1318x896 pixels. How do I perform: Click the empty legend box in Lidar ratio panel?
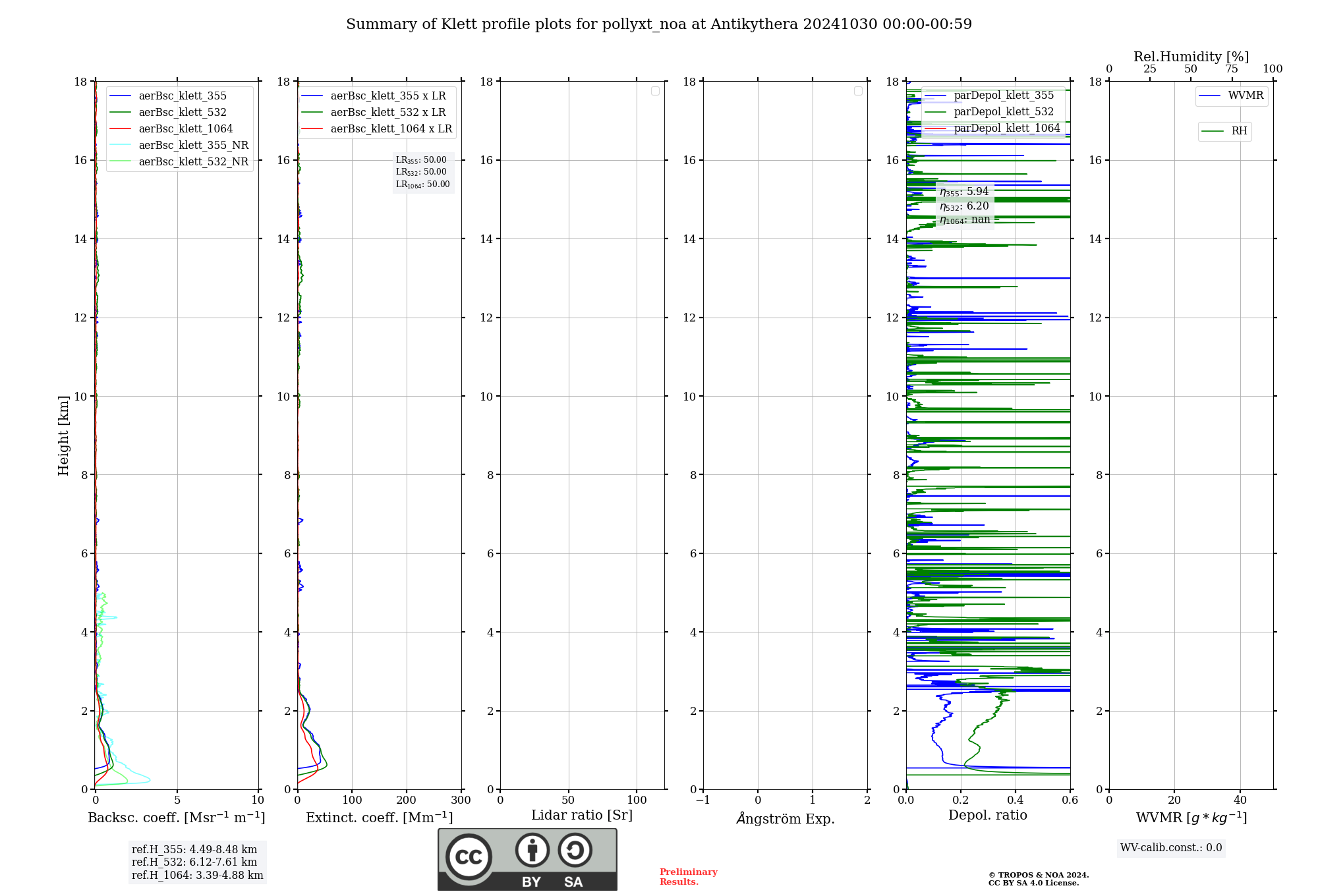(655, 91)
